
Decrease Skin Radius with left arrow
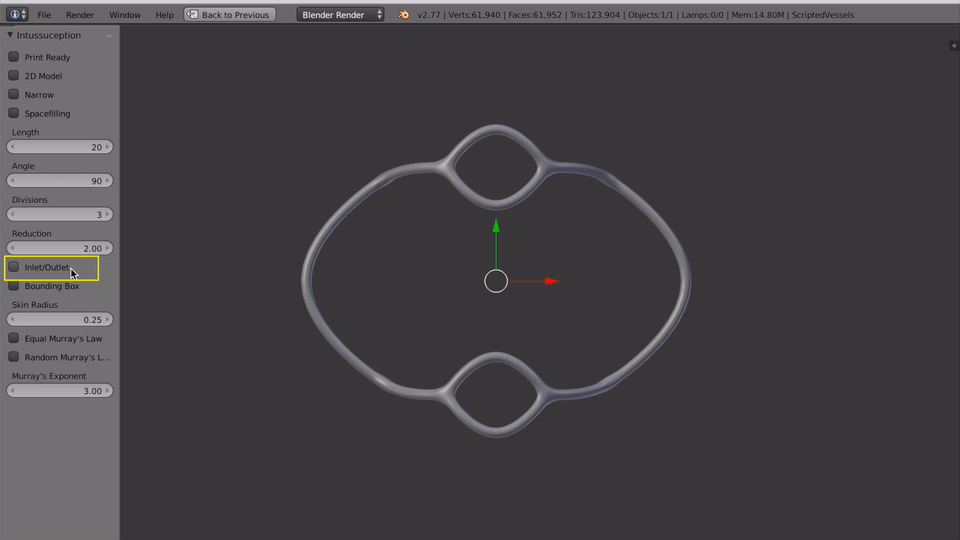pos(12,319)
